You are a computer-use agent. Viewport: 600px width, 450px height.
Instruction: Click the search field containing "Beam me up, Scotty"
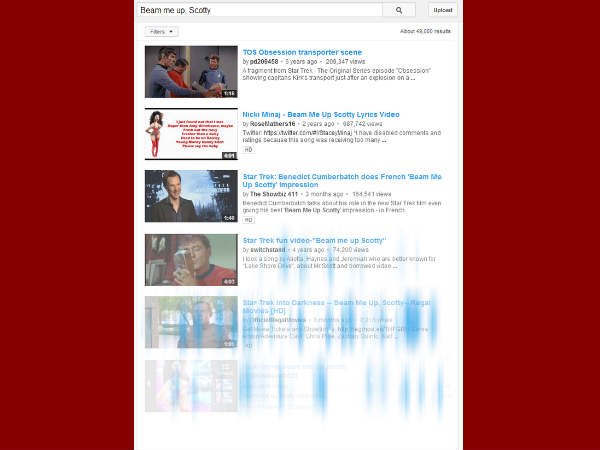[x=260, y=10]
